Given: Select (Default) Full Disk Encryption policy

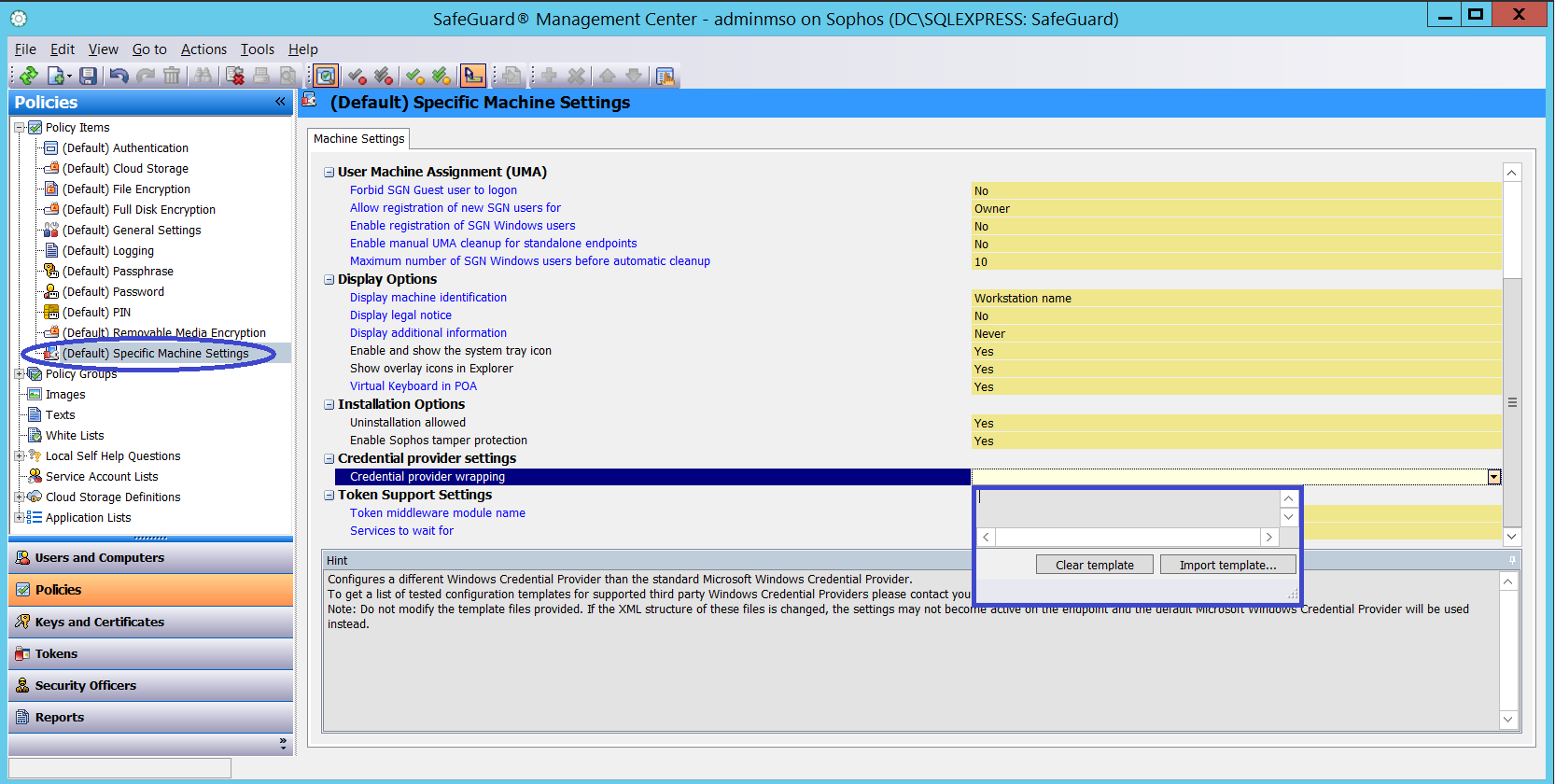Looking at the screenshot, I should click(x=138, y=210).
